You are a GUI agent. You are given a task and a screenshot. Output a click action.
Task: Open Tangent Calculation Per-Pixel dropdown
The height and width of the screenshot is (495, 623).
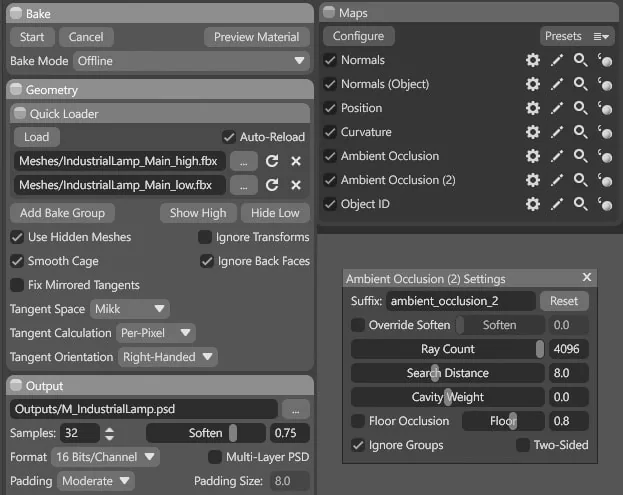(156, 333)
